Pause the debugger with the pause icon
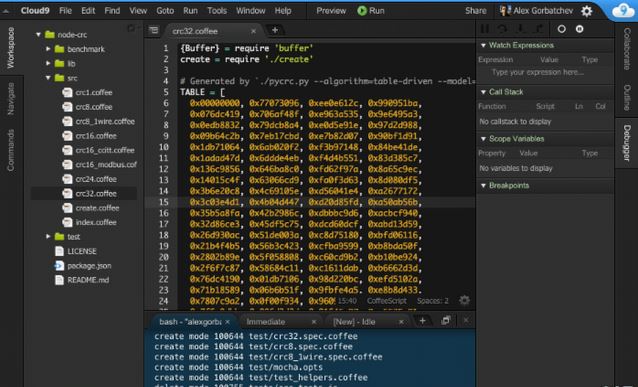This screenshot has height=387, width=638. tap(485, 29)
